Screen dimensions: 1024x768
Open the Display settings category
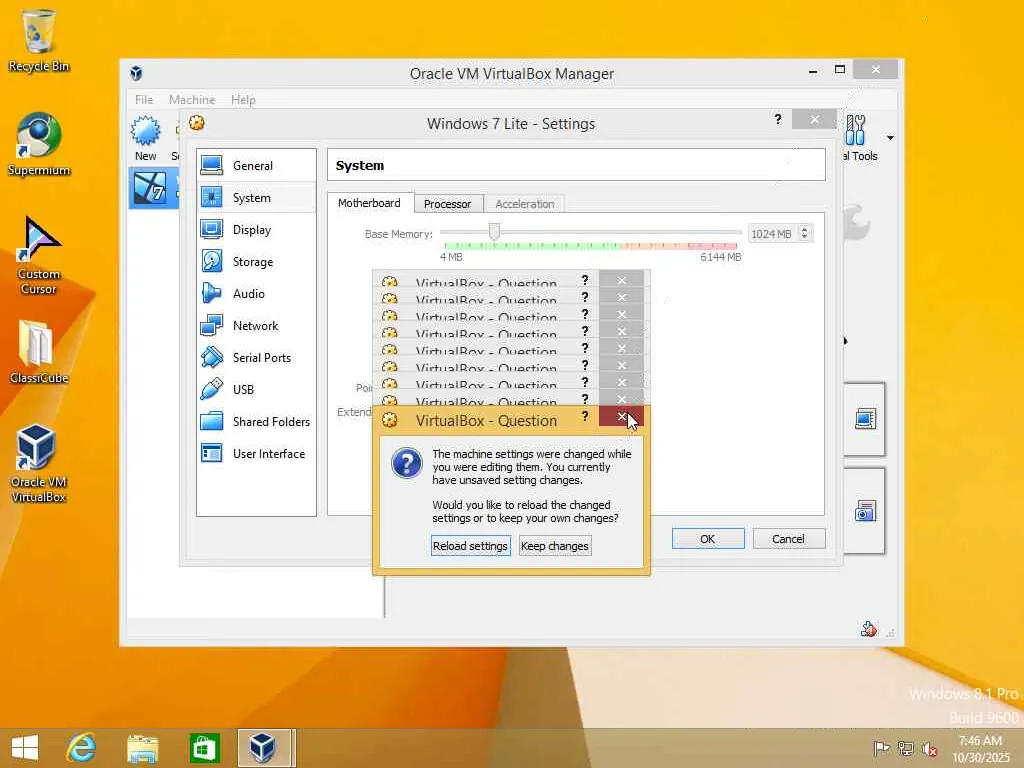pyautogui.click(x=256, y=229)
